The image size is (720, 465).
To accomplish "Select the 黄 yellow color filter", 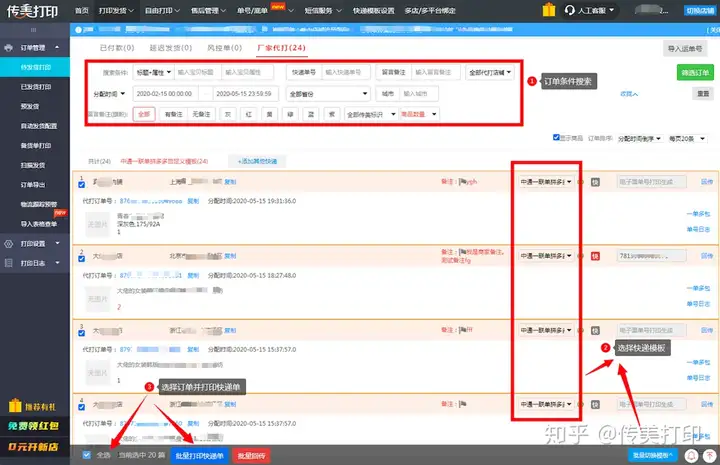I will (x=270, y=114).
